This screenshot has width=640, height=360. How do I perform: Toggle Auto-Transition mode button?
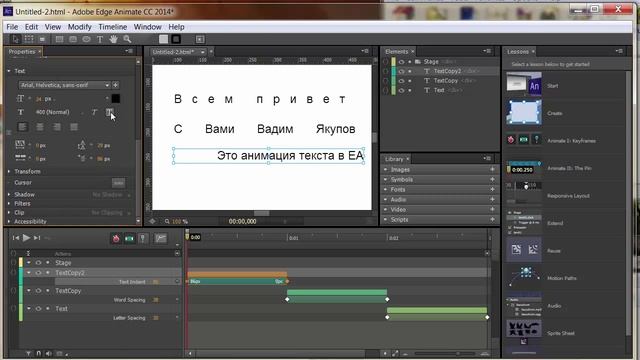(x=129, y=238)
